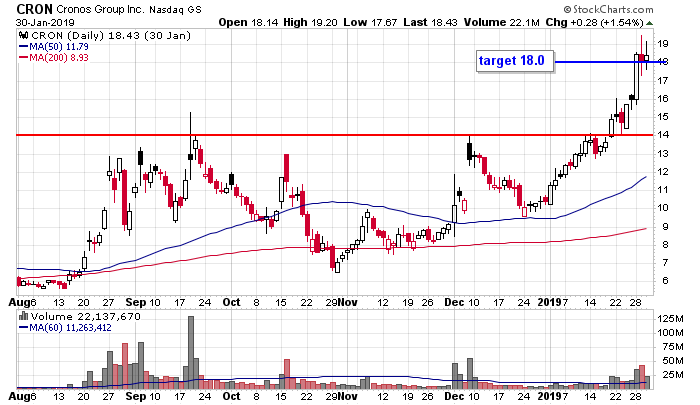
Task: Click the Chg +0.28 (+1.54%) value
Action: [x=594, y=22]
